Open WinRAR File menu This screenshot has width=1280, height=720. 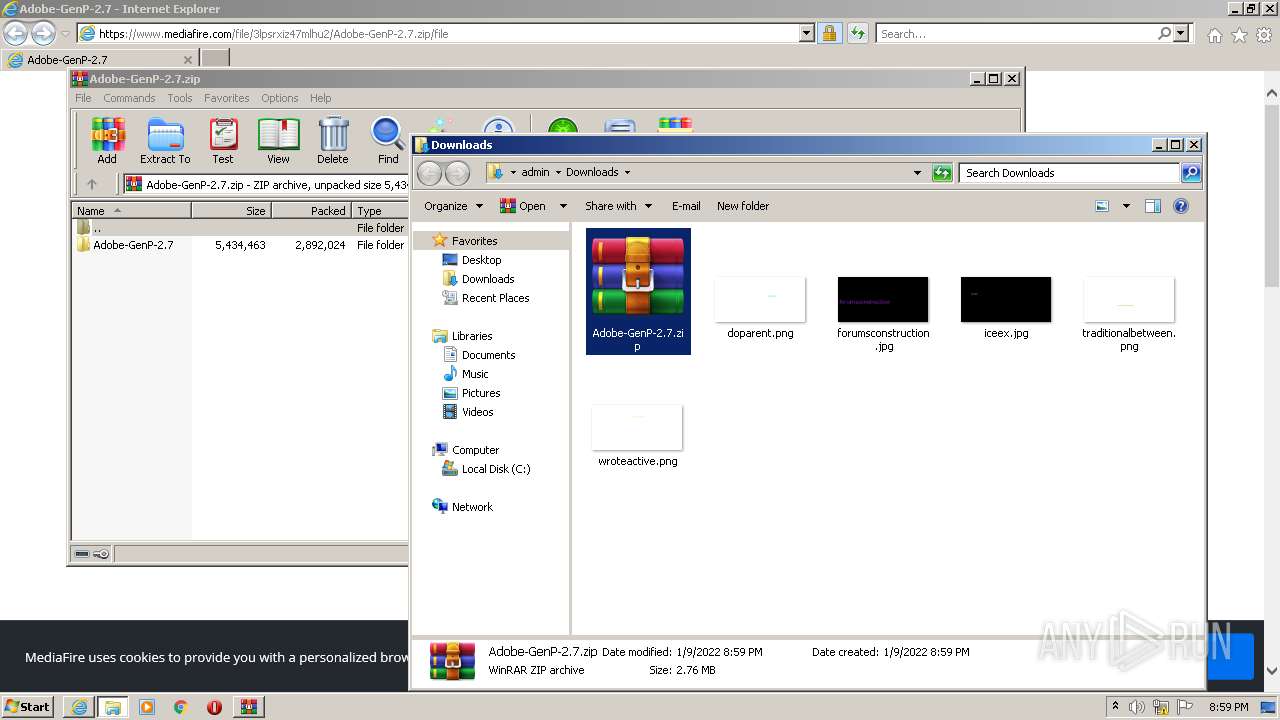coord(83,98)
